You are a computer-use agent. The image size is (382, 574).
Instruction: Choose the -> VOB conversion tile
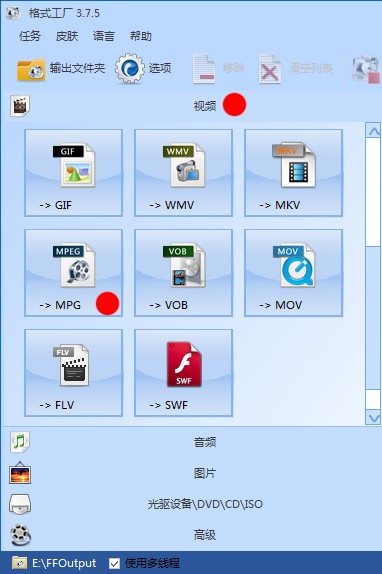pos(183,273)
